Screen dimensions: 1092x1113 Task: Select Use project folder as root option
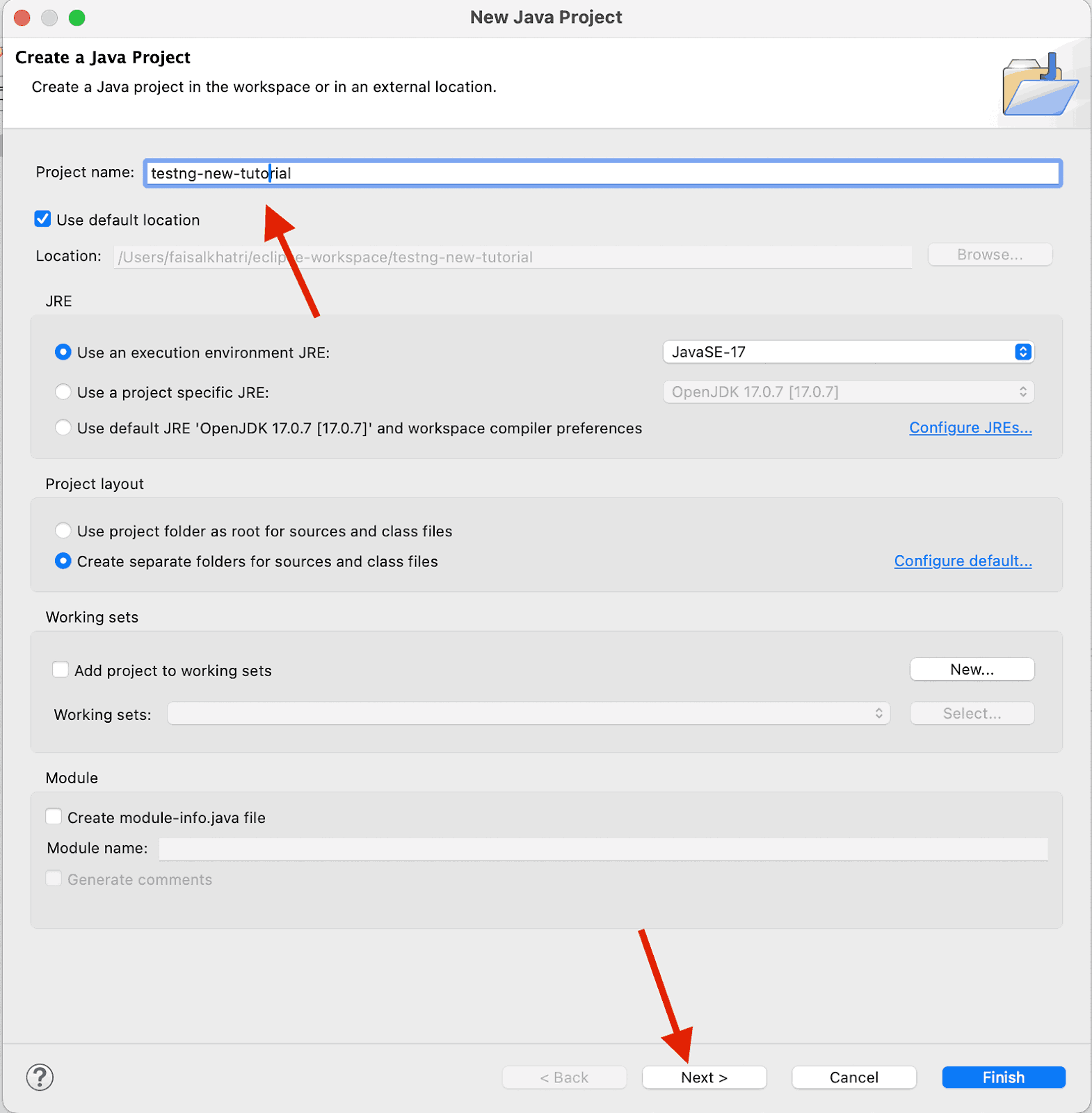point(63,531)
